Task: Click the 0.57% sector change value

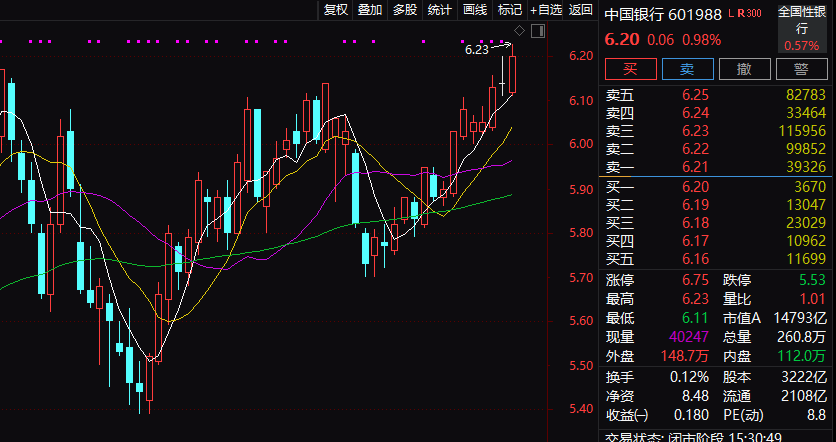Action: click(802, 46)
